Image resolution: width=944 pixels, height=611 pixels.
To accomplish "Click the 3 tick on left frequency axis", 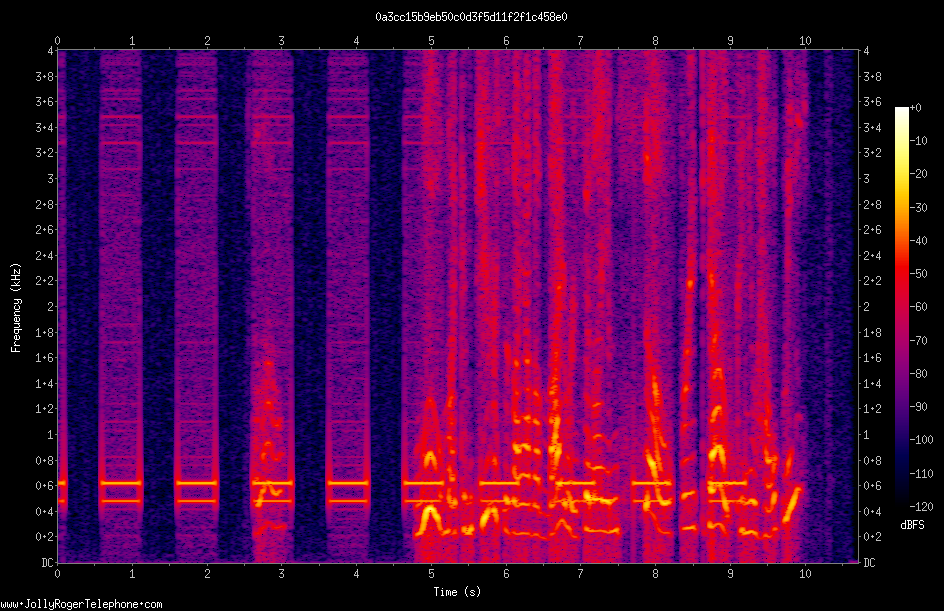I will [51, 179].
